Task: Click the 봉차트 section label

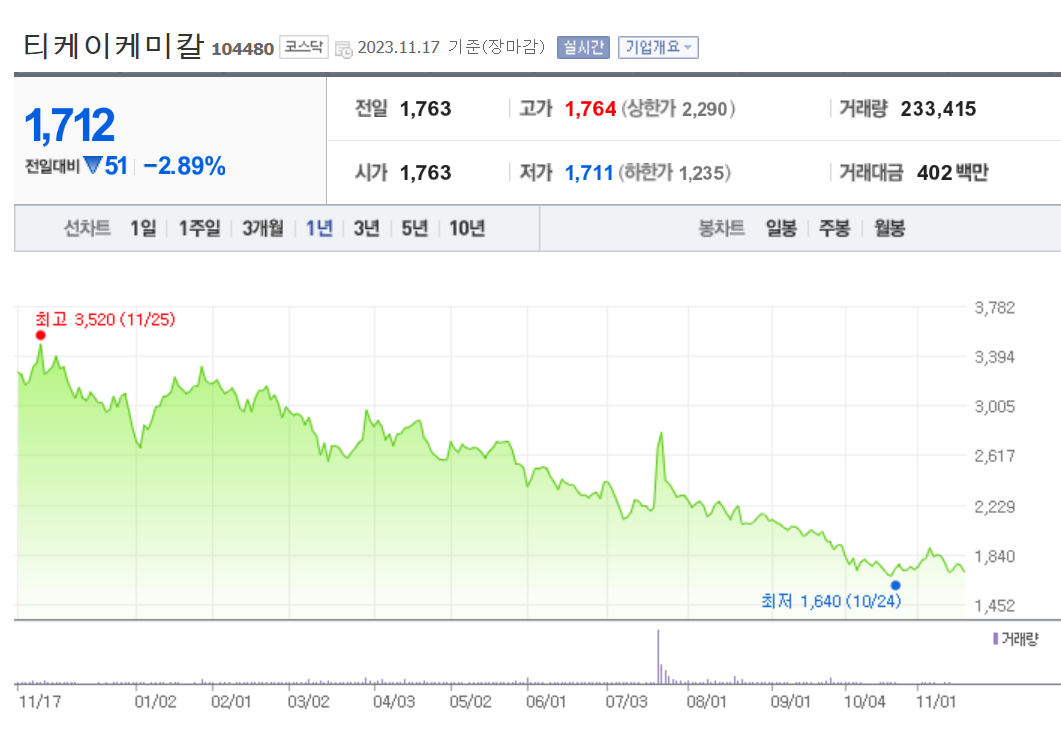Action: (x=721, y=228)
